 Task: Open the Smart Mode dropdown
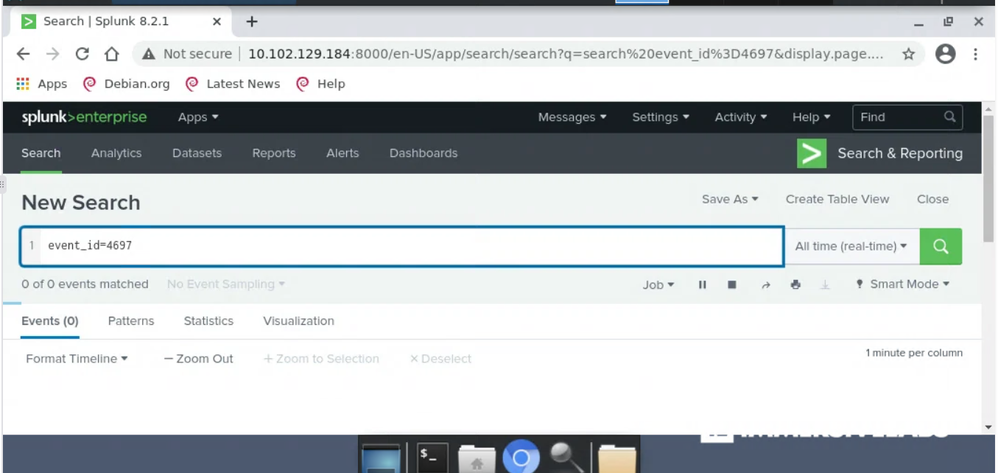(x=903, y=284)
